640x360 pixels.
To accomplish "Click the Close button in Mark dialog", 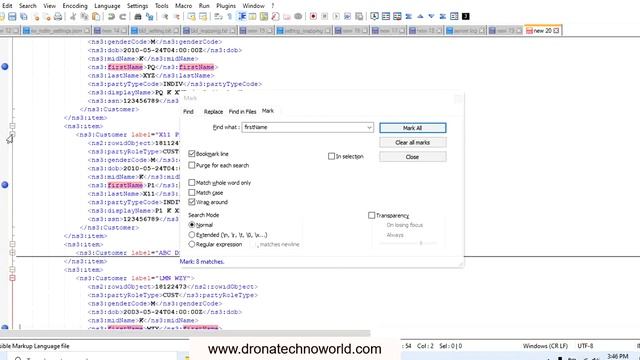I will pos(412,157).
